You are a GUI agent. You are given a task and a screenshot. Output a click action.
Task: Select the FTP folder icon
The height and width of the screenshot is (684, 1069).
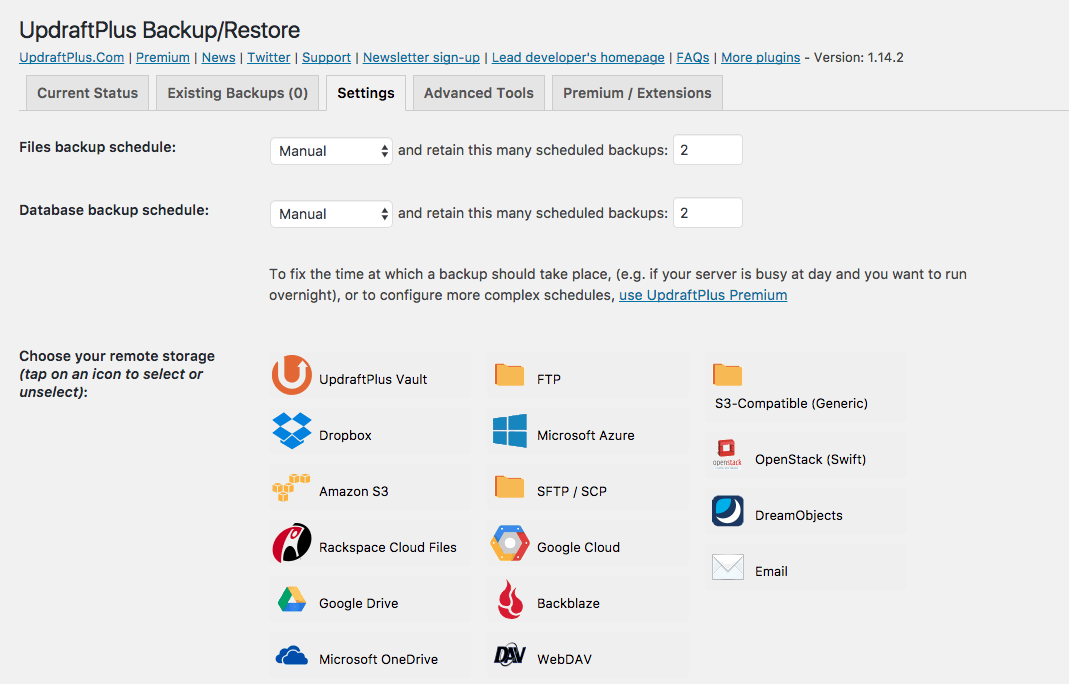(509, 375)
